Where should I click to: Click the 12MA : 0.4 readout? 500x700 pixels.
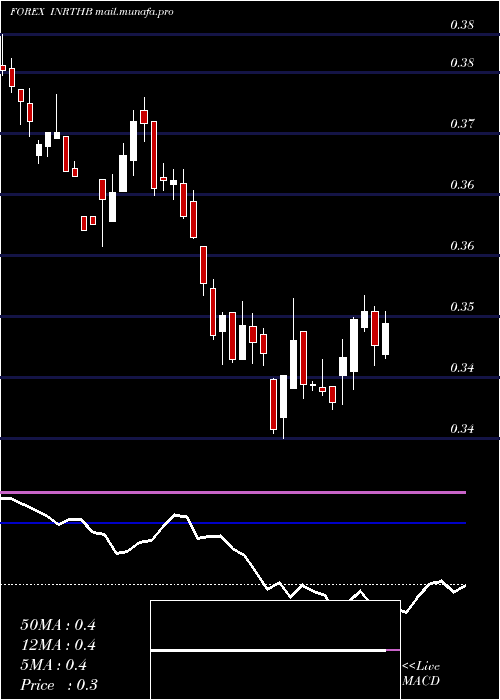[x=58, y=645]
